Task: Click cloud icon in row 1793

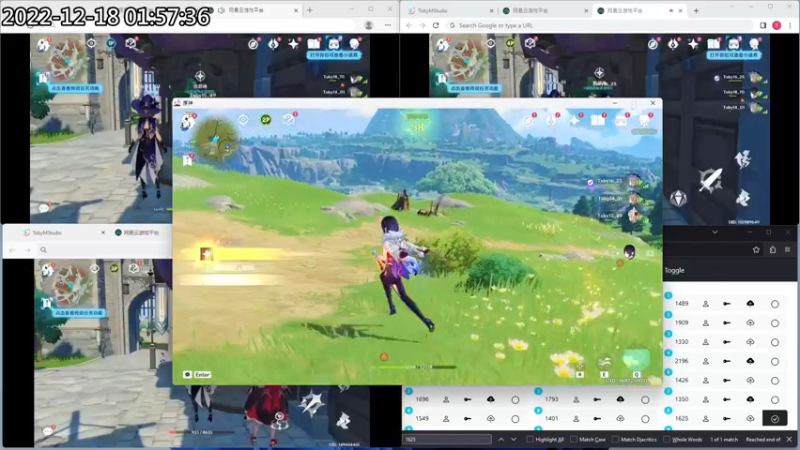Action: click(620, 399)
